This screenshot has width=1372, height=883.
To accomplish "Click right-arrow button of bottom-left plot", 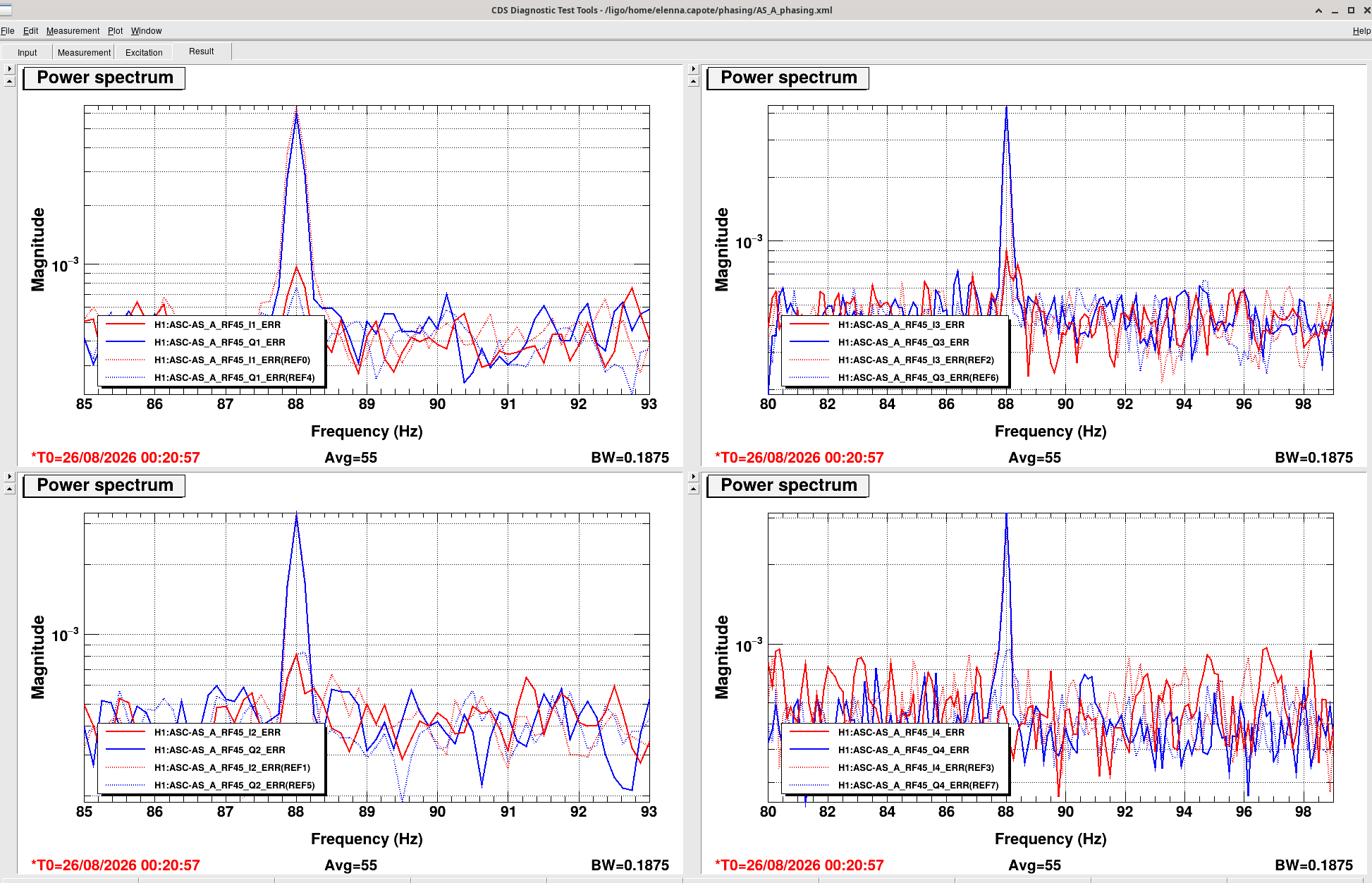I will (x=9, y=477).
